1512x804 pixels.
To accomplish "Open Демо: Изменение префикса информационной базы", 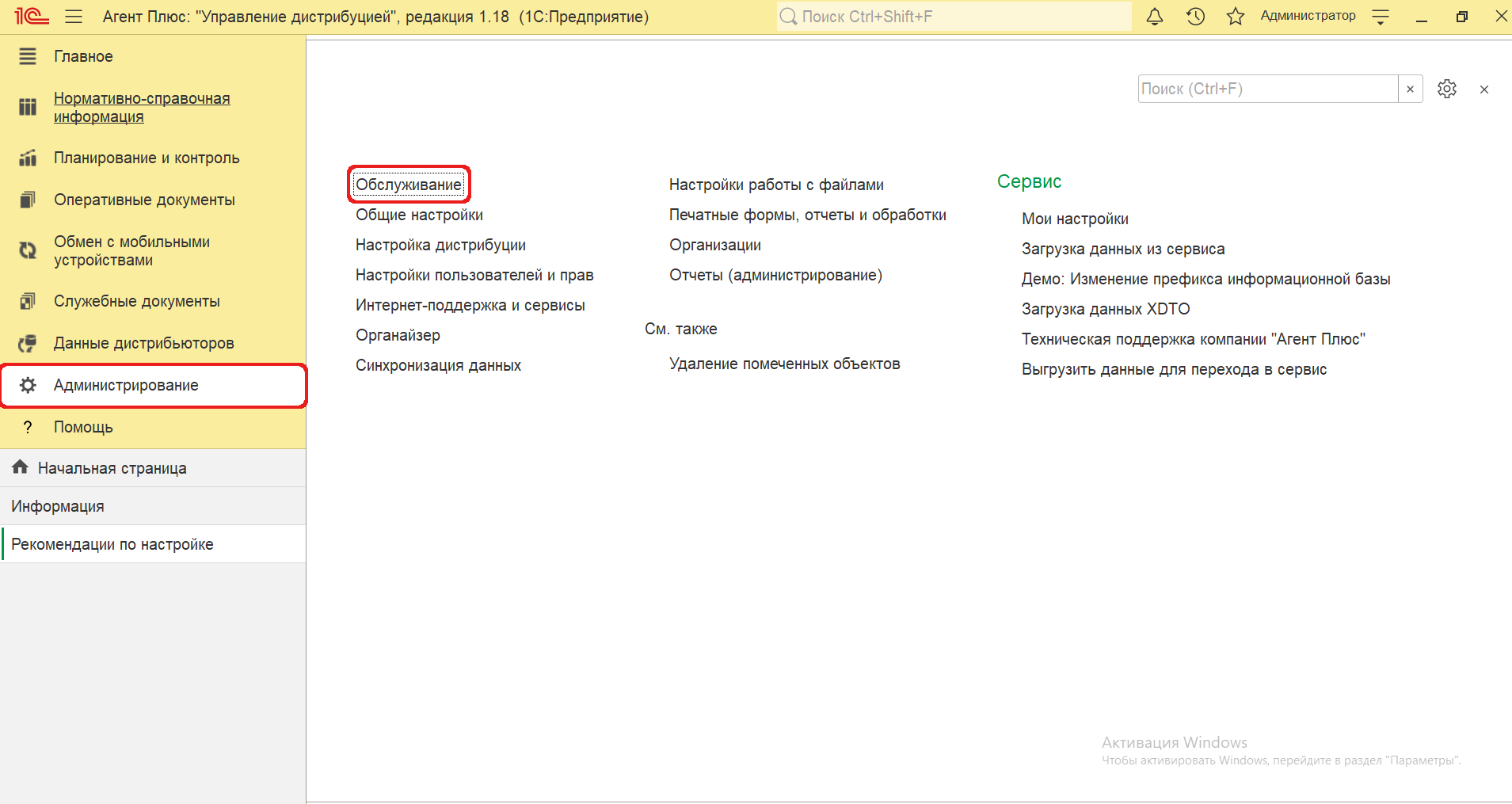I will [x=1206, y=279].
